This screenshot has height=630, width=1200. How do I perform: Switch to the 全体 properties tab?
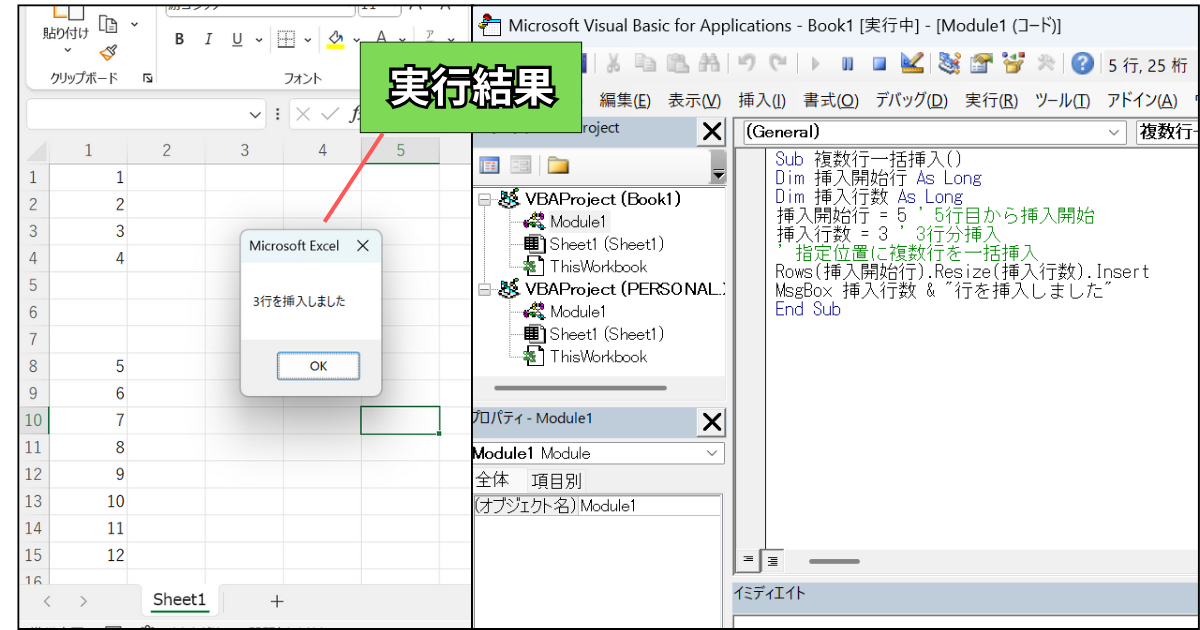[x=492, y=480]
